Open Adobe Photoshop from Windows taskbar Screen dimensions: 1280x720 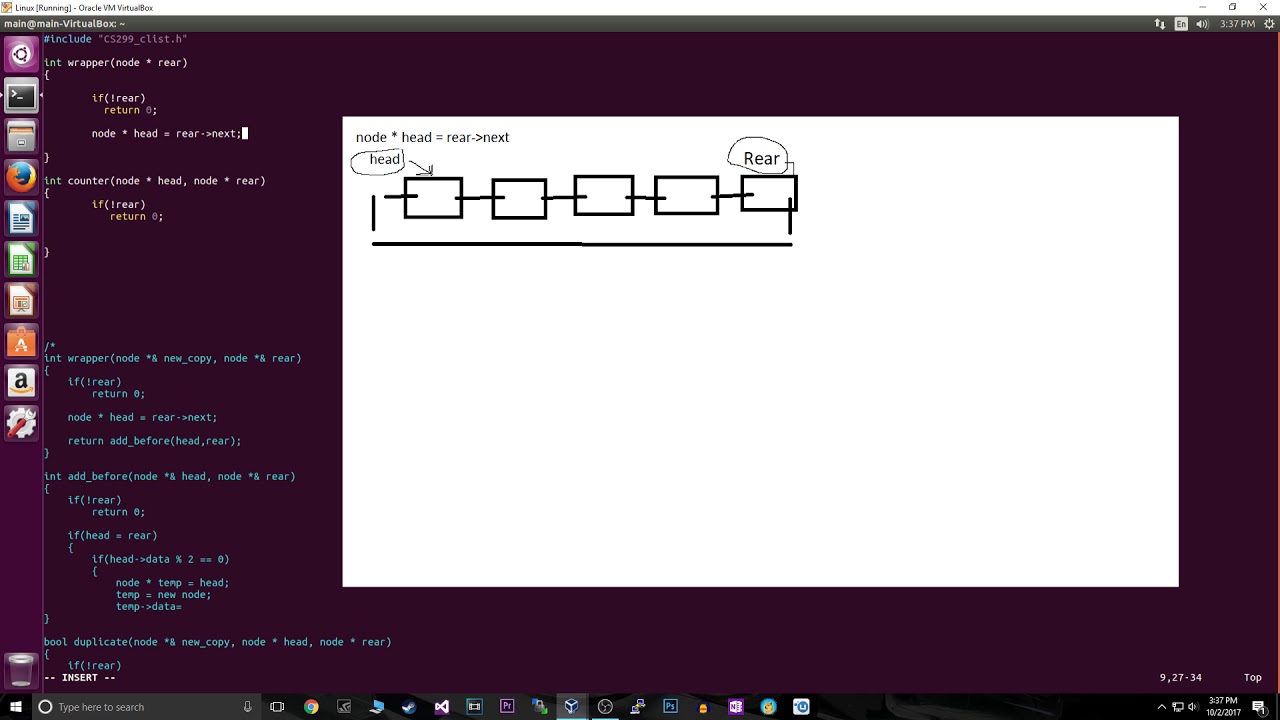tap(670, 706)
